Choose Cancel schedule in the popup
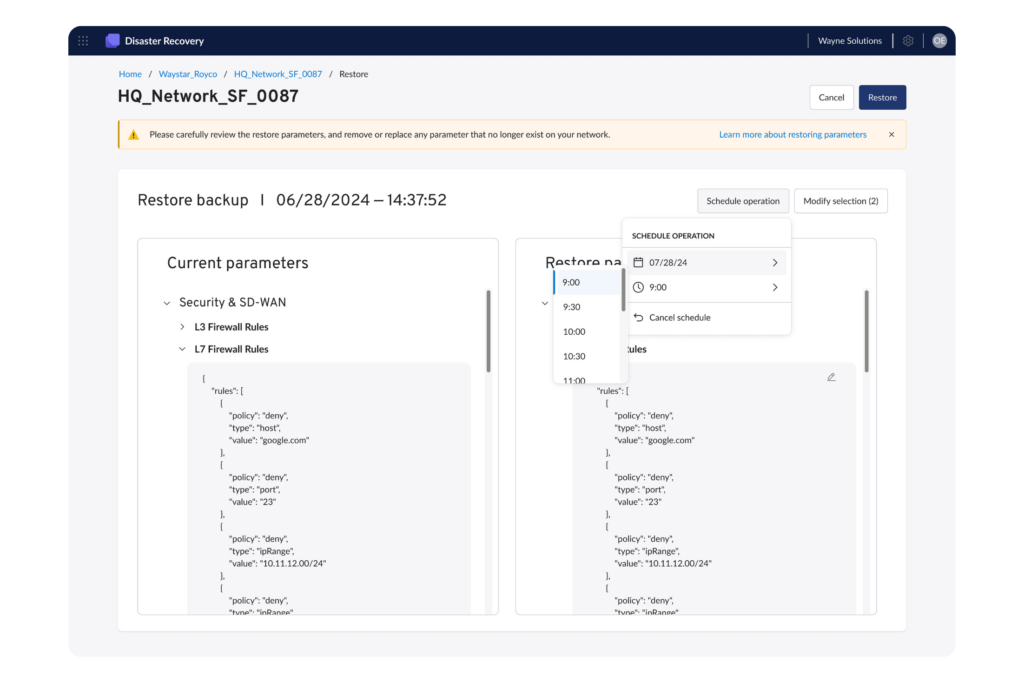1024x683 pixels. tap(681, 318)
